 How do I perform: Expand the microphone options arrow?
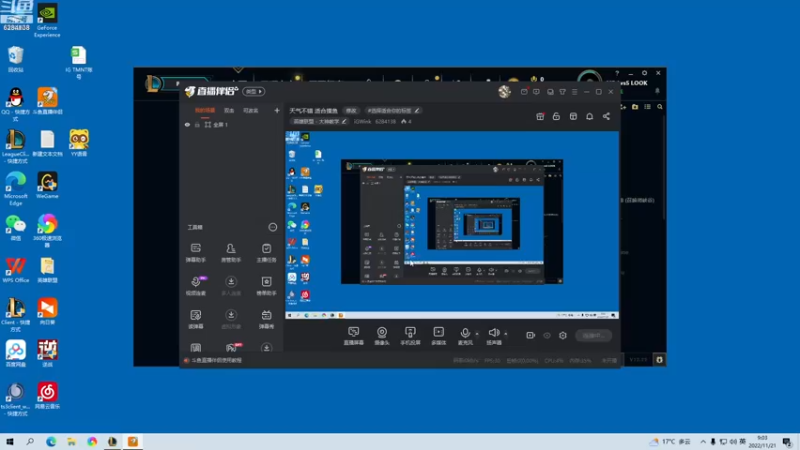477,334
